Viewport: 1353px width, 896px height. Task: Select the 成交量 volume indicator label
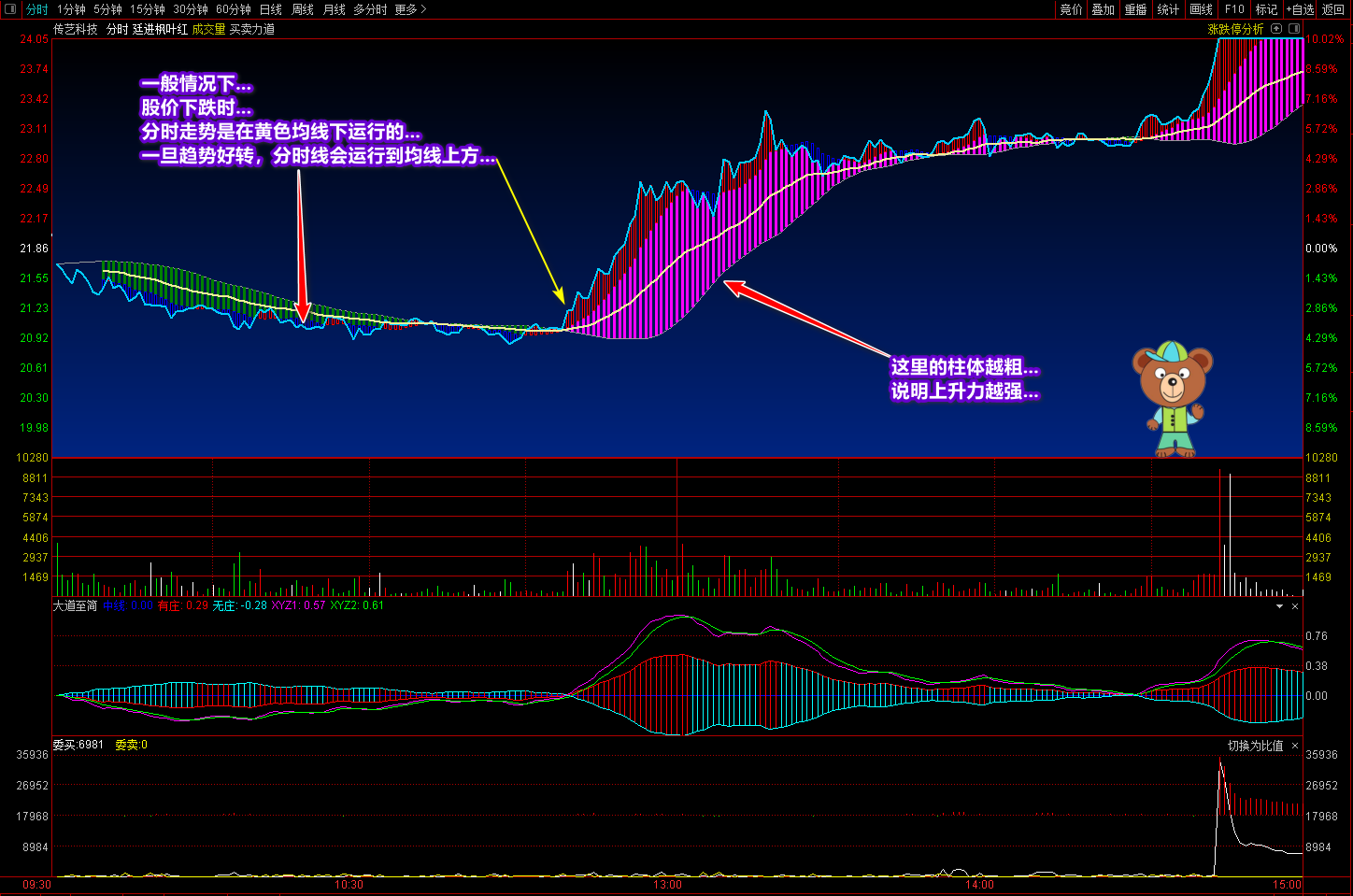[x=208, y=29]
